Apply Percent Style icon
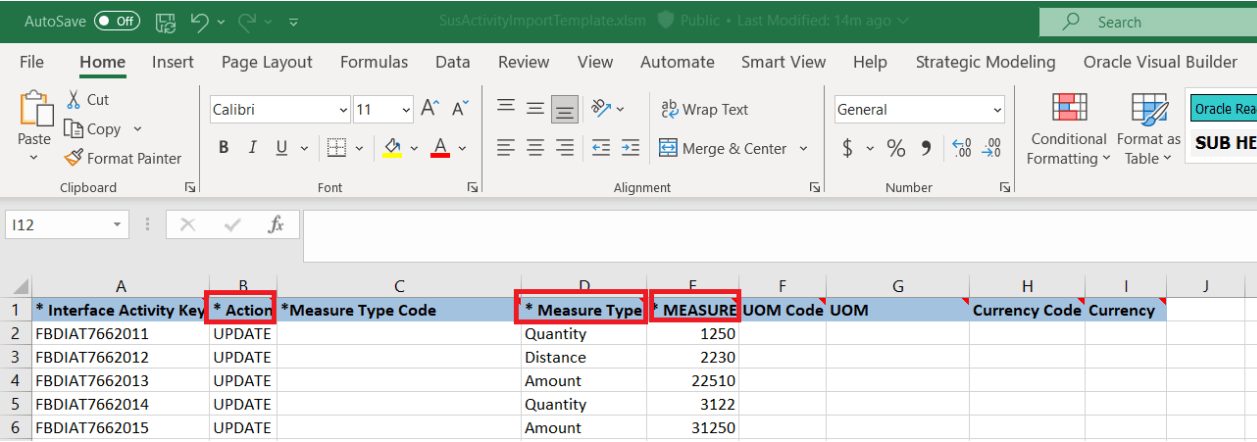This screenshot has width=1257, height=442. (x=896, y=148)
